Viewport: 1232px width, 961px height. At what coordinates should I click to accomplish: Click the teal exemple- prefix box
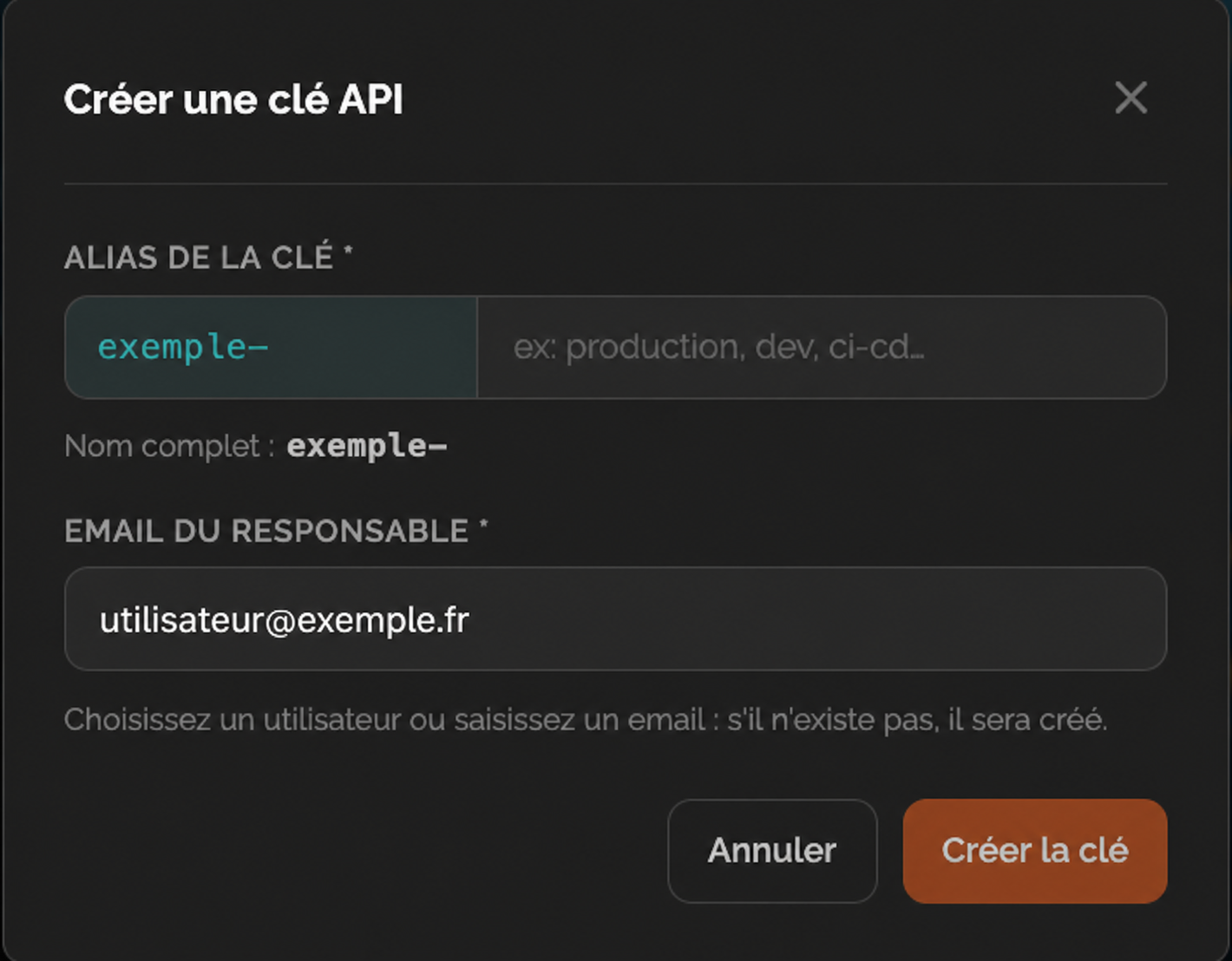pyautogui.click(x=271, y=347)
